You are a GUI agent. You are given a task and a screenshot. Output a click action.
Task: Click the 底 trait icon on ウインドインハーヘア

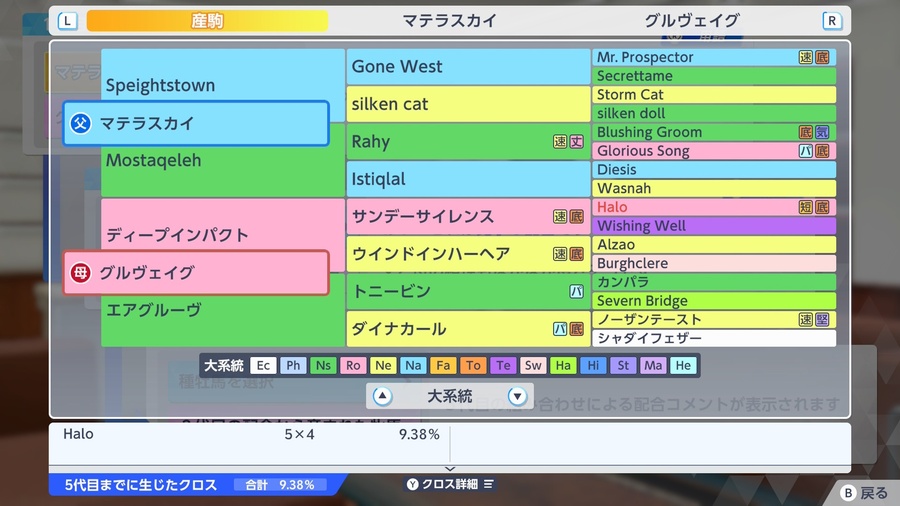coord(576,254)
